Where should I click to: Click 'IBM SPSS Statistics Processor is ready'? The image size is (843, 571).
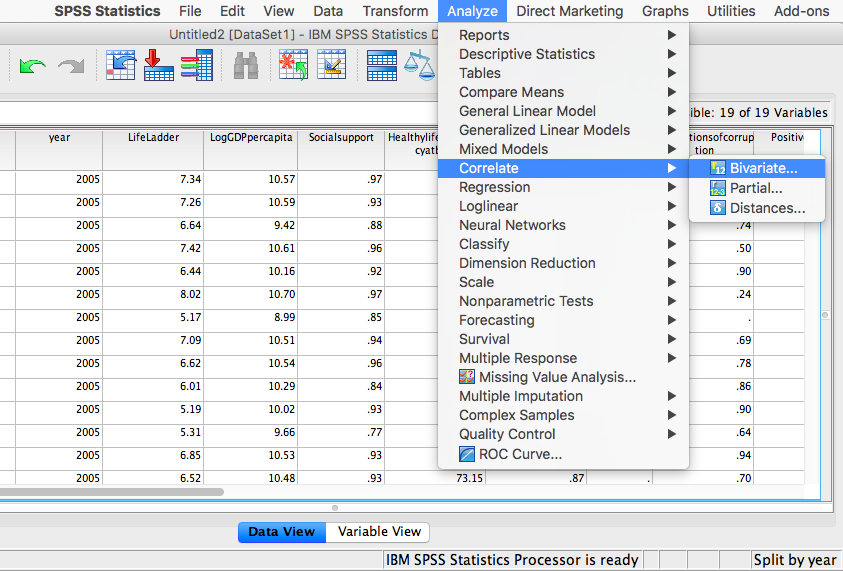[x=512, y=560]
